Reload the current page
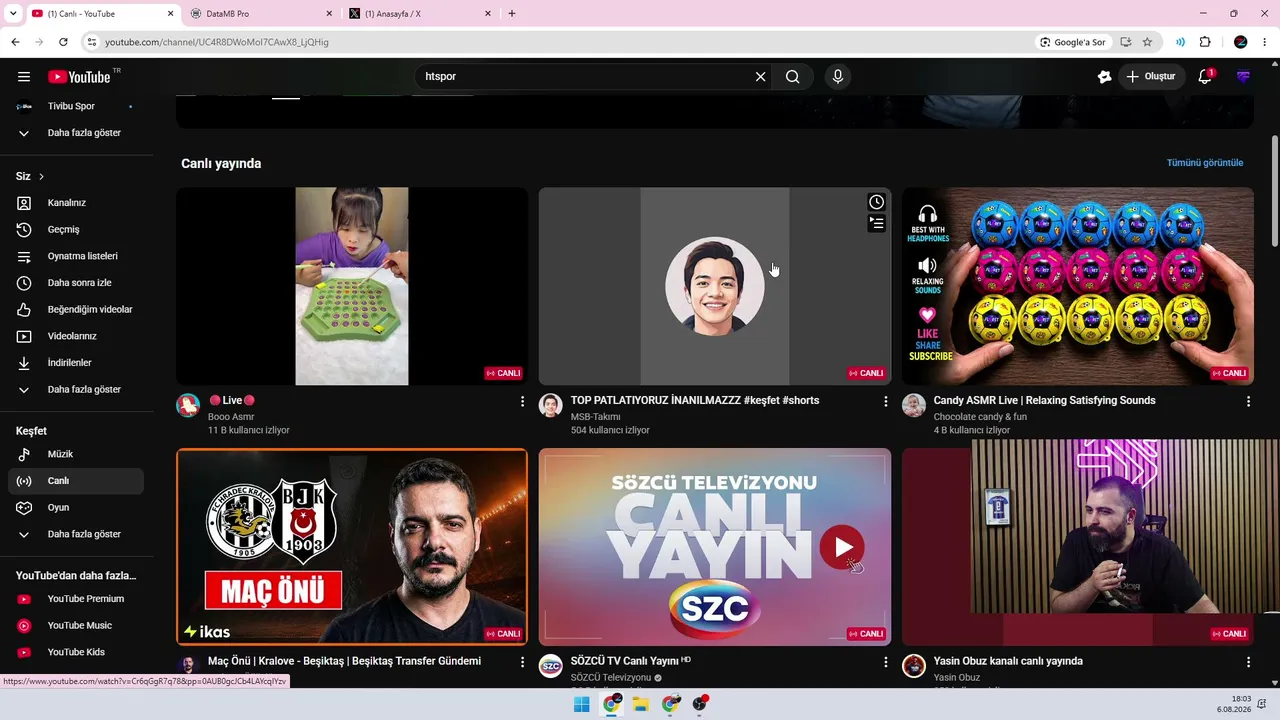The image size is (1280, 720). [63, 42]
